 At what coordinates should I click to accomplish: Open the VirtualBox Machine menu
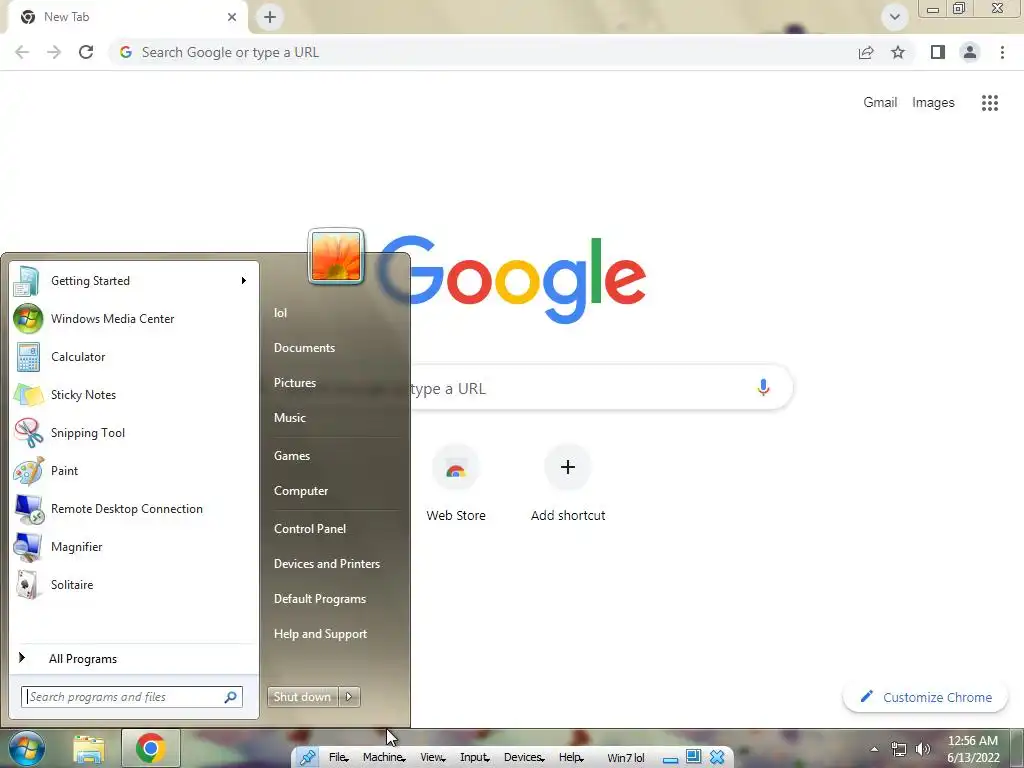click(x=383, y=758)
